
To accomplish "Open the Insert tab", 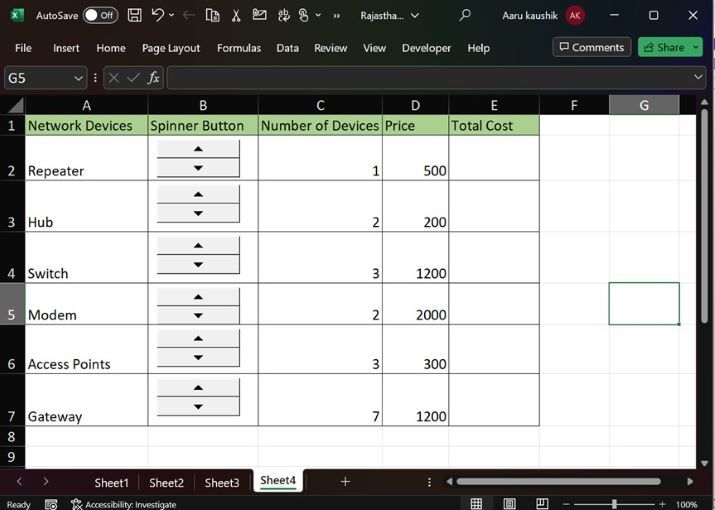I will pyautogui.click(x=66, y=48).
